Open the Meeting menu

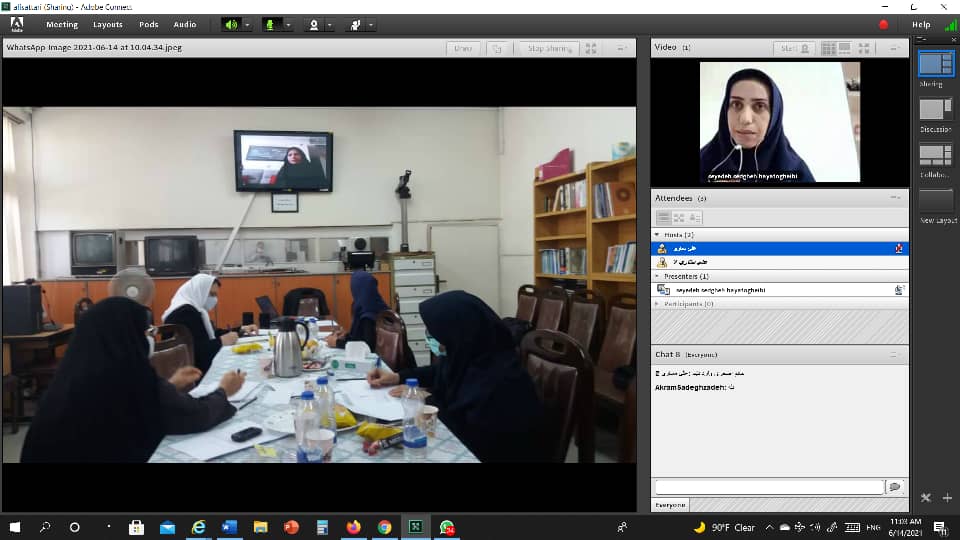coord(62,24)
